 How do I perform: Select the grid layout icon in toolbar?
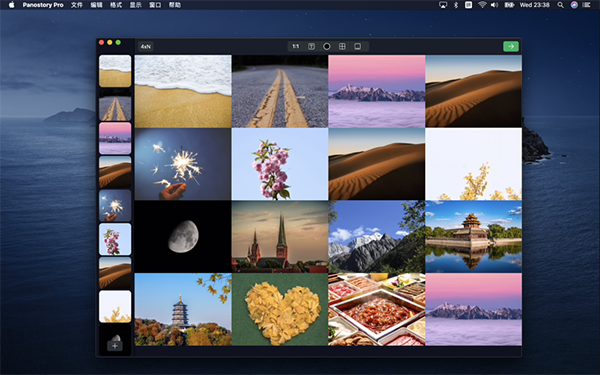pyautogui.click(x=342, y=46)
